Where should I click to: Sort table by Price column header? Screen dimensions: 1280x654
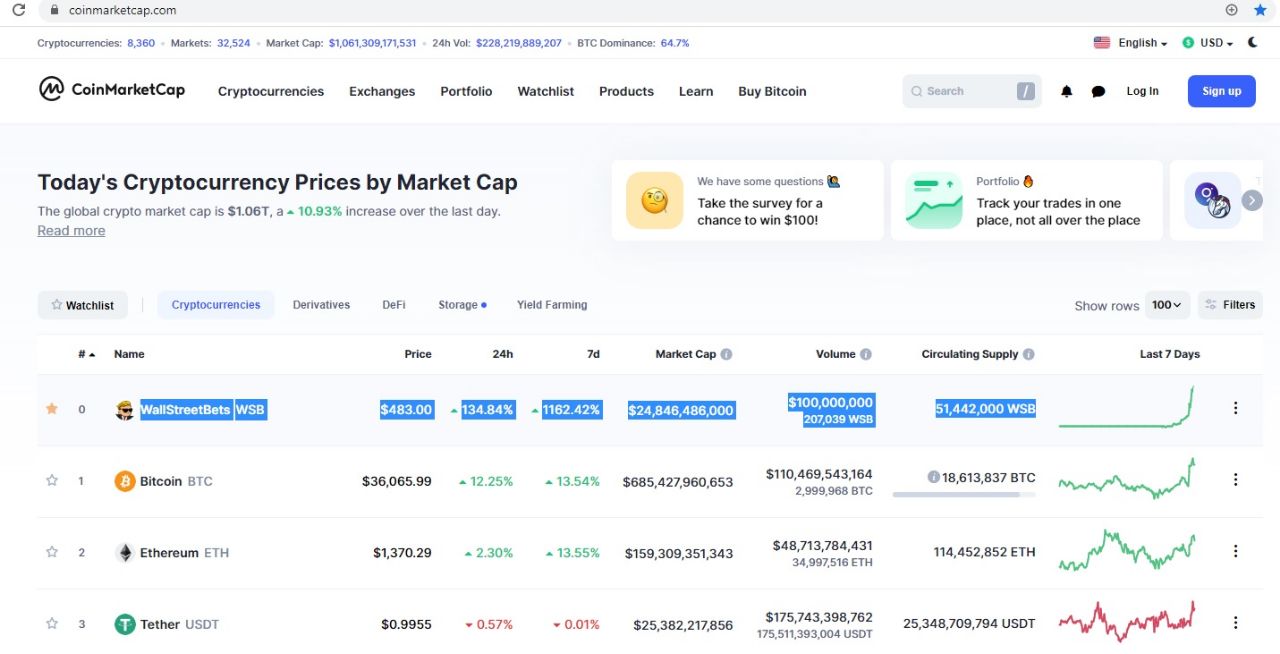click(418, 354)
